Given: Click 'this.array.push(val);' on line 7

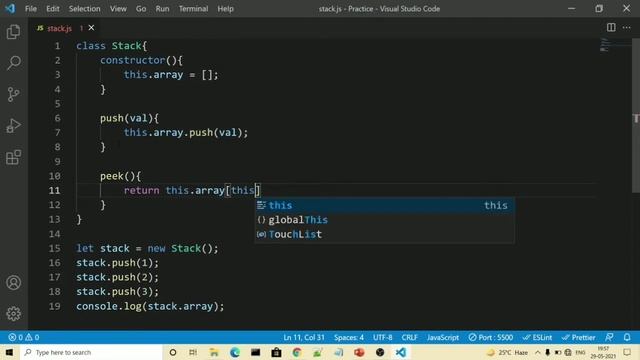Looking at the screenshot, I should point(186,133).
